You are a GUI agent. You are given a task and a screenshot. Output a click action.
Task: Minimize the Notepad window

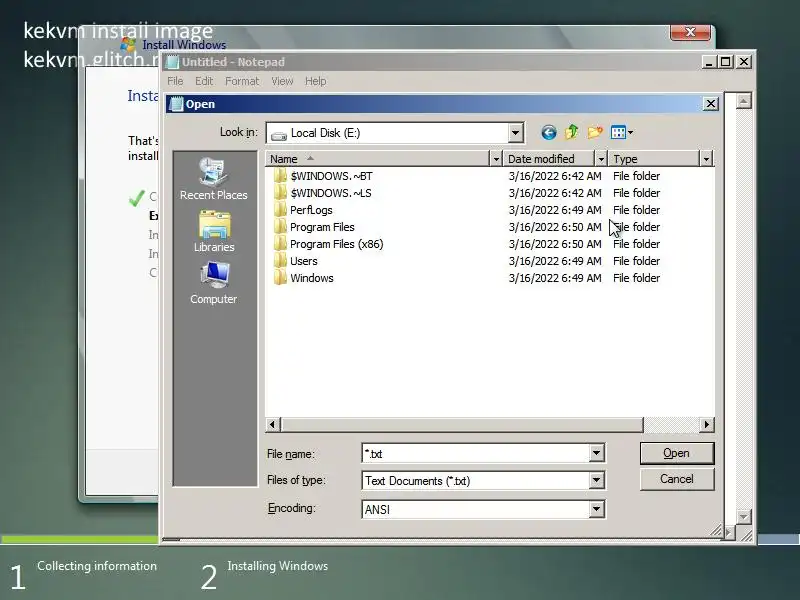pos(709,62)
